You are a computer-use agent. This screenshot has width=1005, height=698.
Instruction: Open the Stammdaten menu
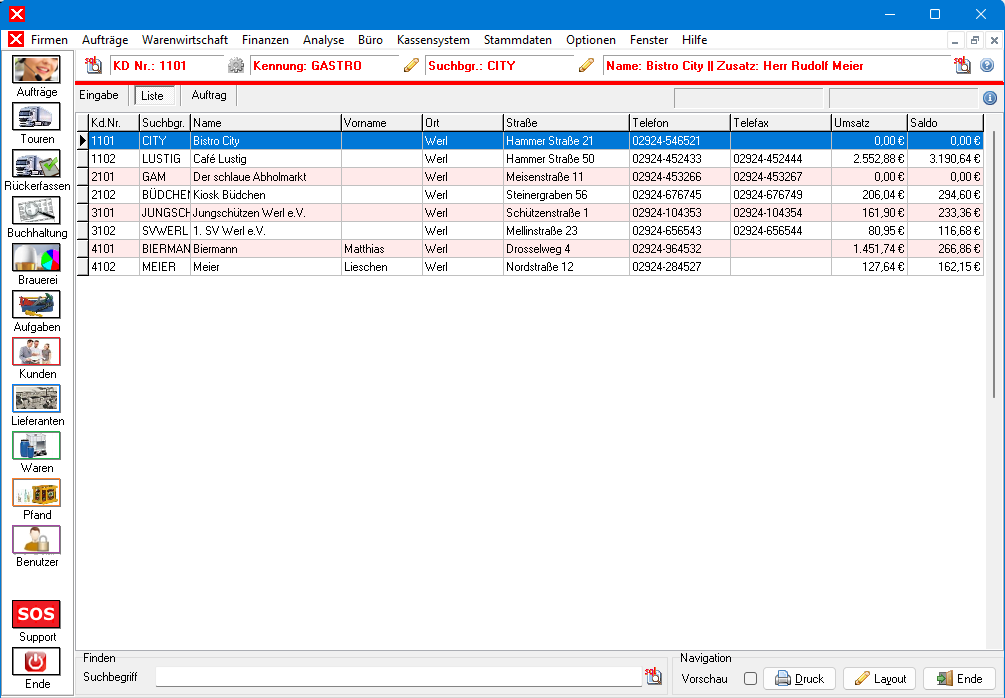[517, 40]
